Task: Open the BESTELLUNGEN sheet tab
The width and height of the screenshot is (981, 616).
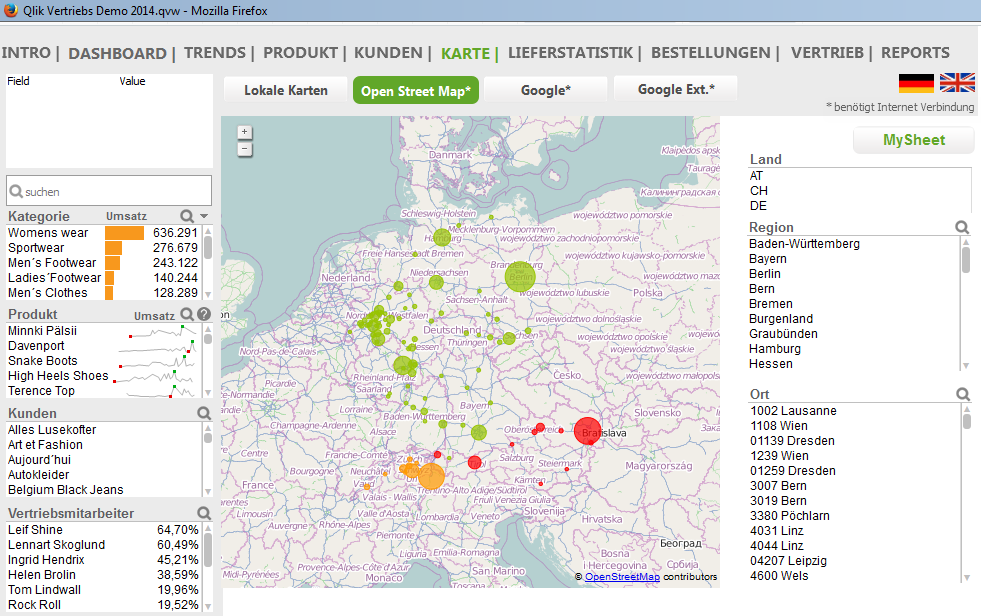Action: [711, 53]
